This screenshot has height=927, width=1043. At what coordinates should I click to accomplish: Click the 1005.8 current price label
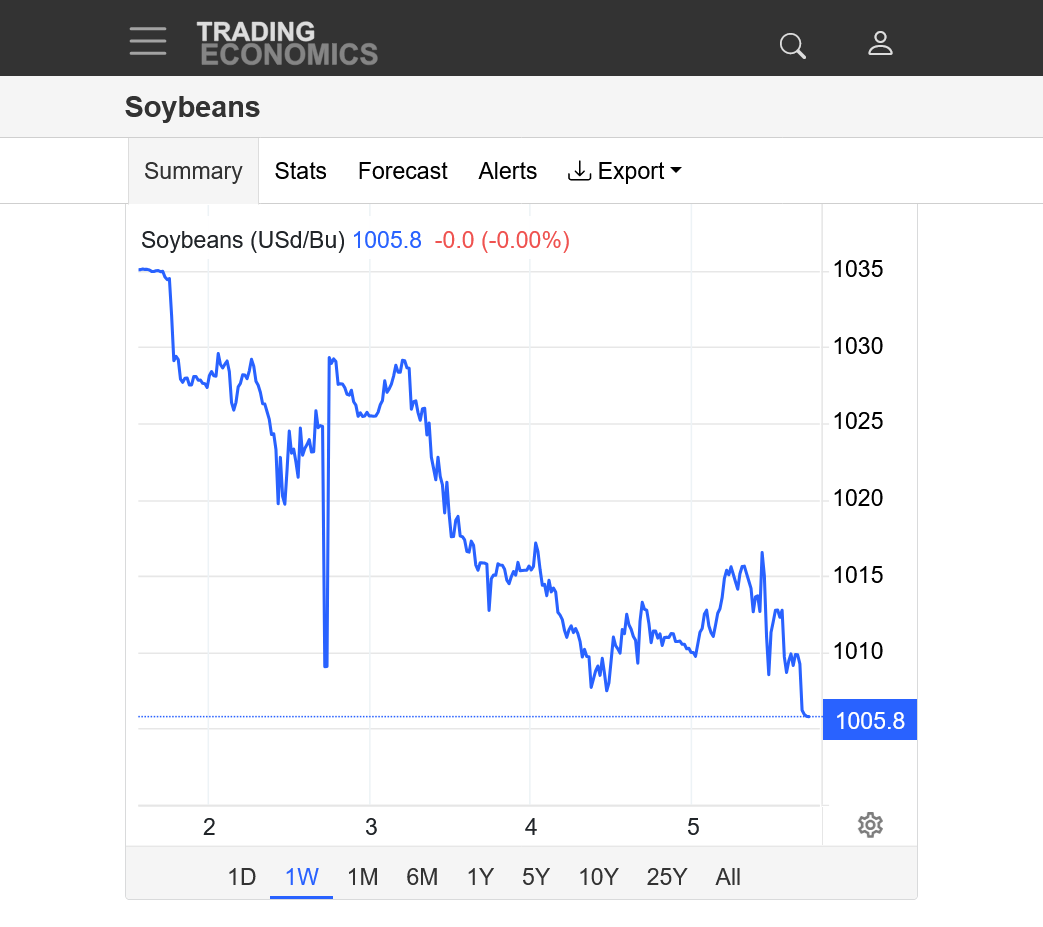point(869,720)
